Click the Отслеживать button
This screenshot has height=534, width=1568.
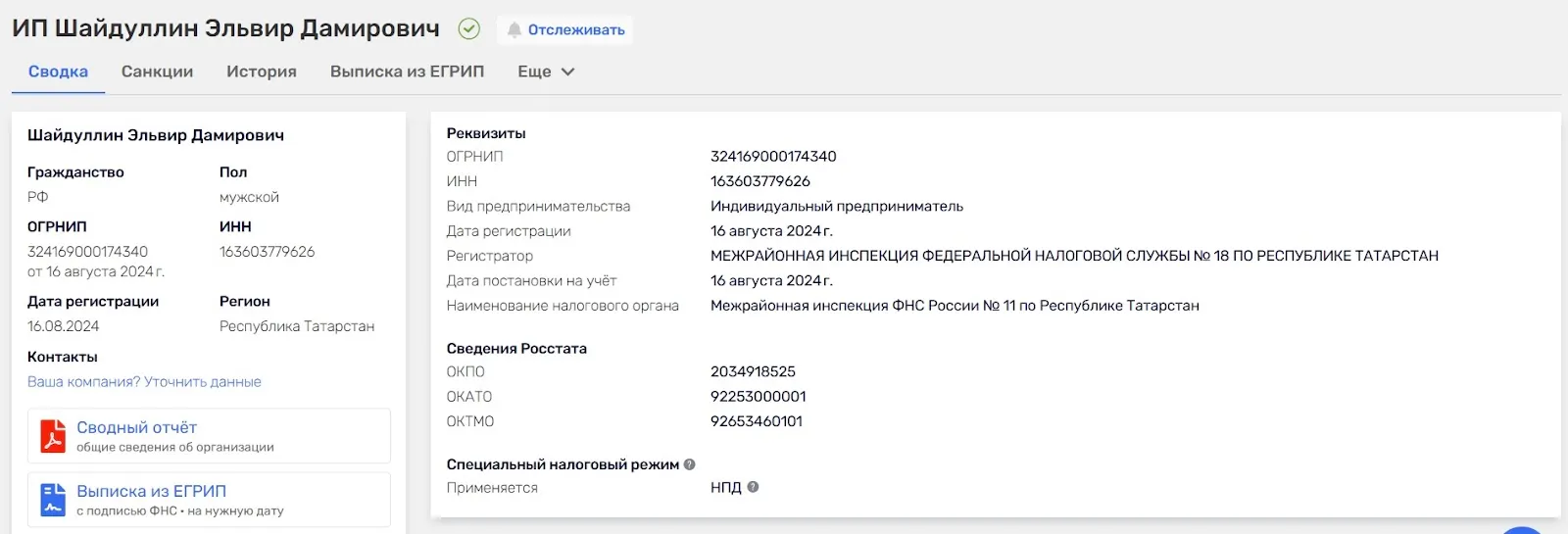point(564,30)
